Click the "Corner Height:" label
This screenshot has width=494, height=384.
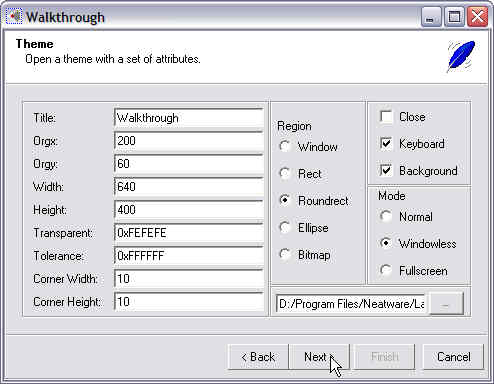pyautogui.click(x=67, y=302)
